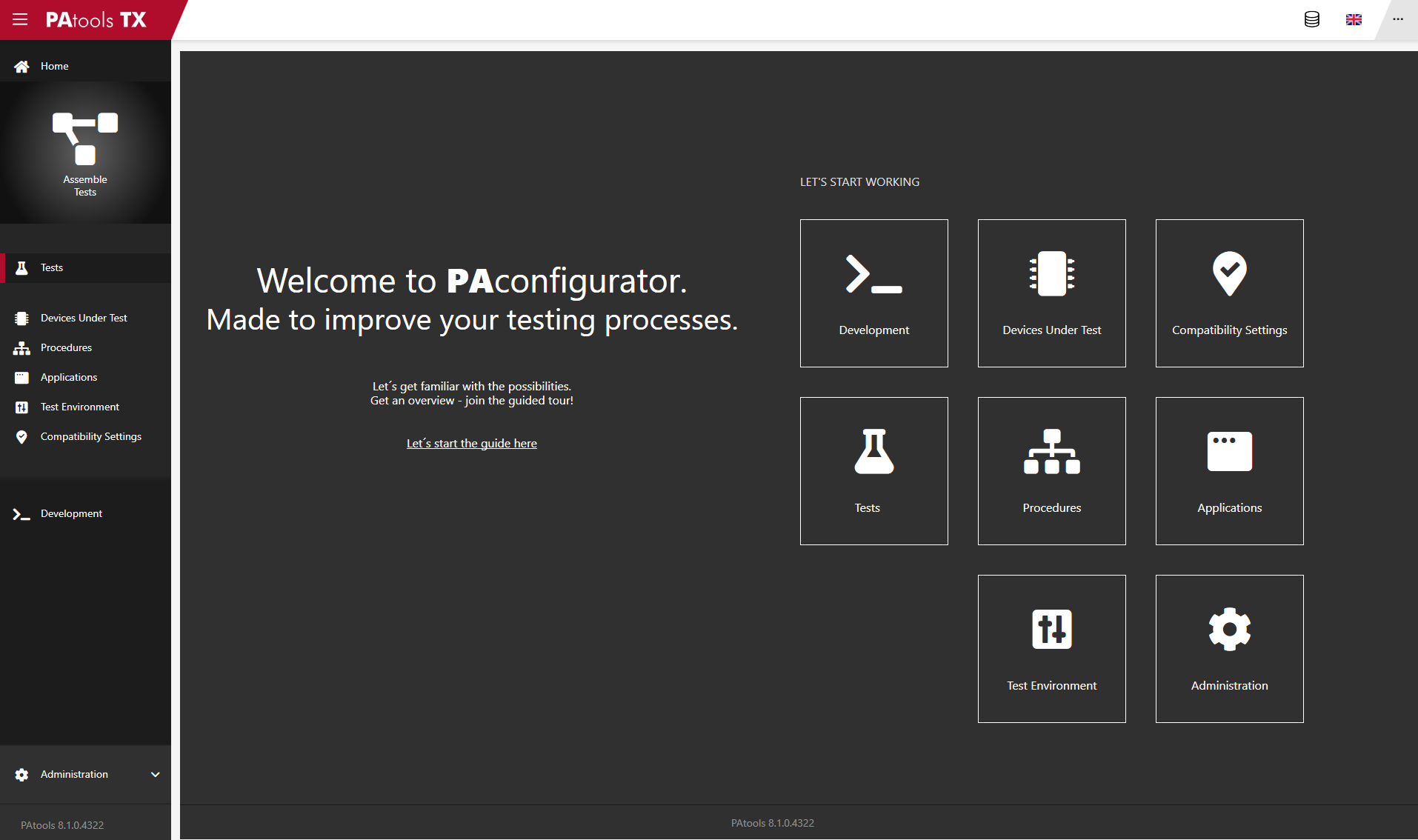
Task: Click the footer version text PAtools 8.1.0.4322
Action: click(772, 823)
